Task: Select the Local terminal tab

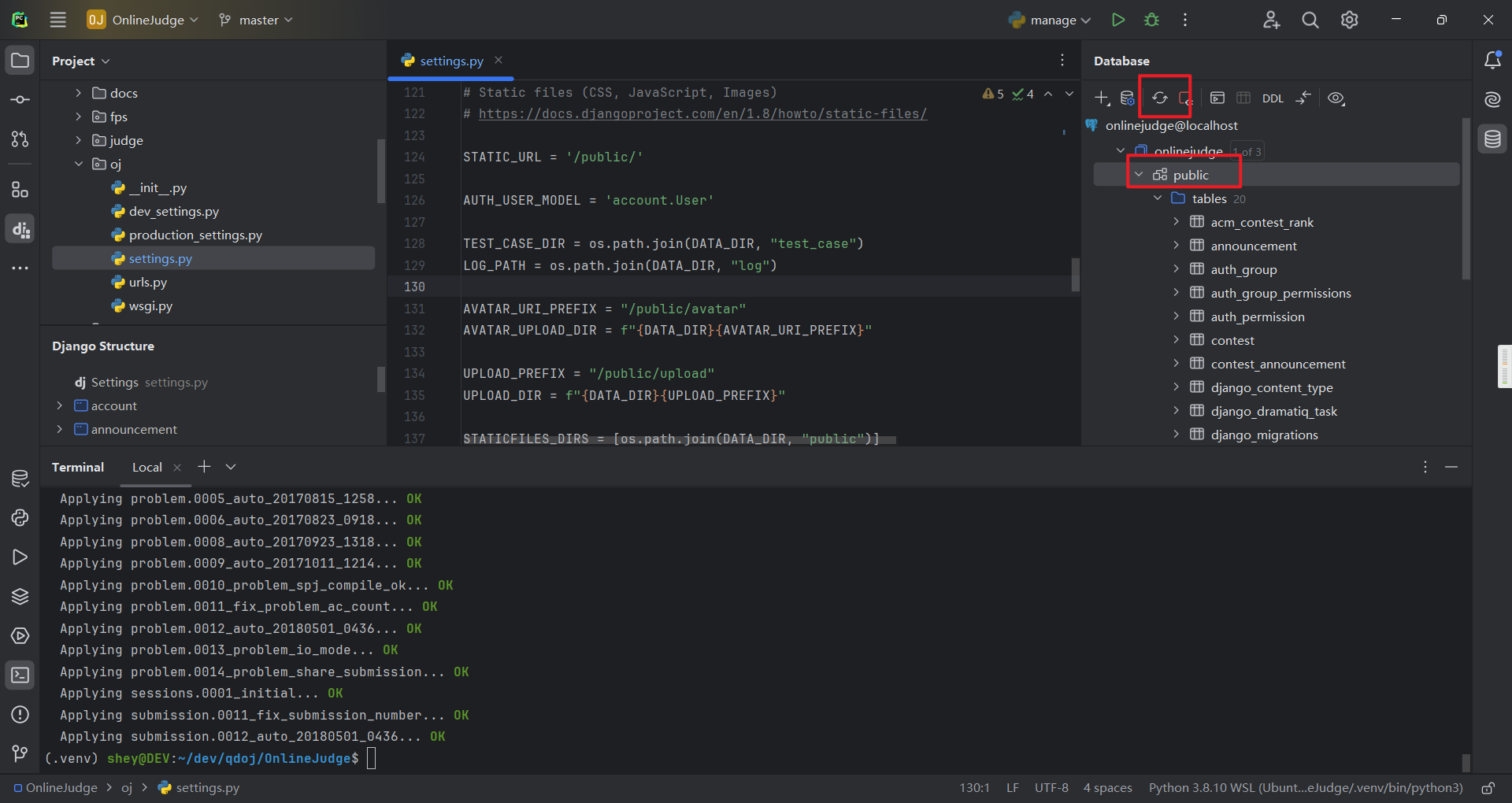Action: (147, 467)
